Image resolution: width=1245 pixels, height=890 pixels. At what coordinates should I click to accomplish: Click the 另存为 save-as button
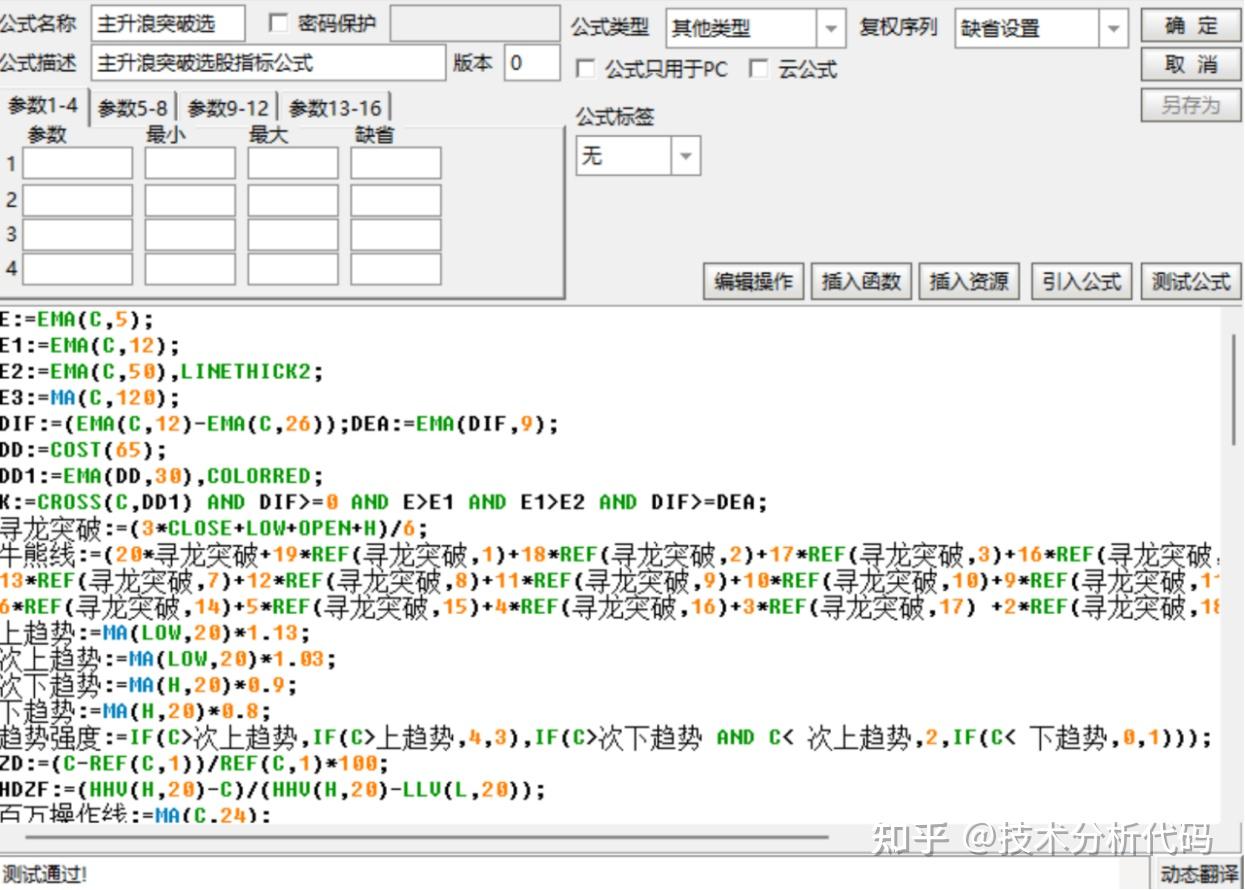(x=1190, y=104)
